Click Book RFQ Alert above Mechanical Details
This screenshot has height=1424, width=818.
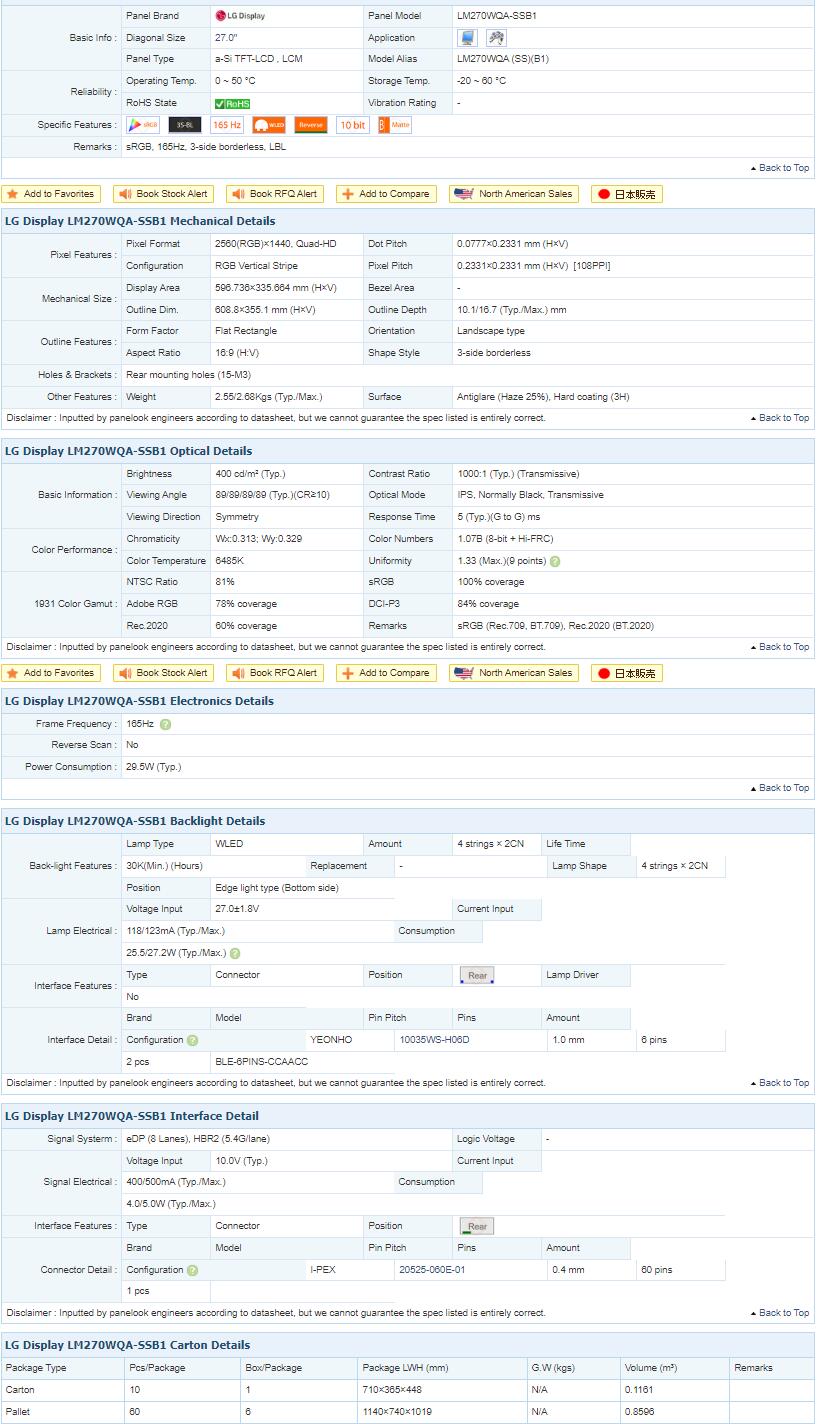click(x=275, y=194)
